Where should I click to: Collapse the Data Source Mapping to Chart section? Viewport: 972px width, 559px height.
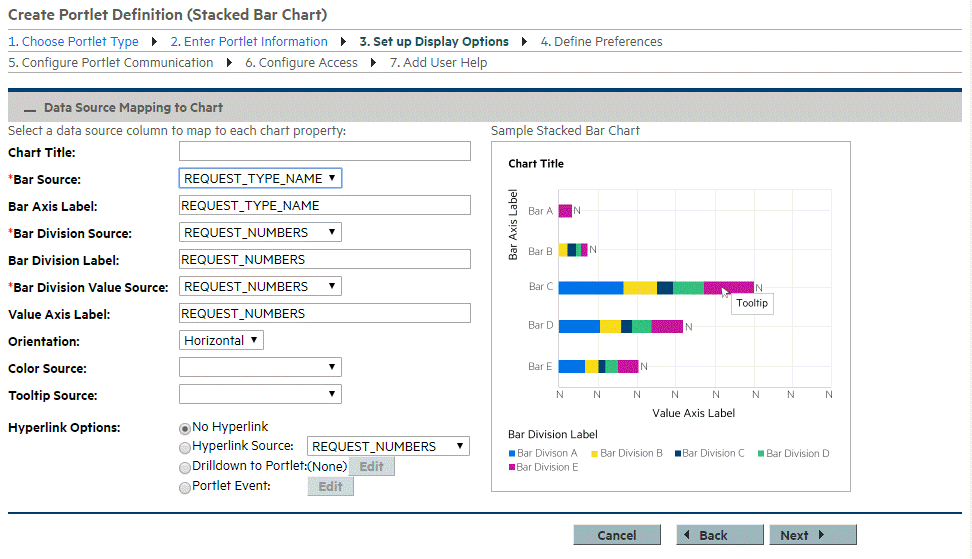point(30,108)
